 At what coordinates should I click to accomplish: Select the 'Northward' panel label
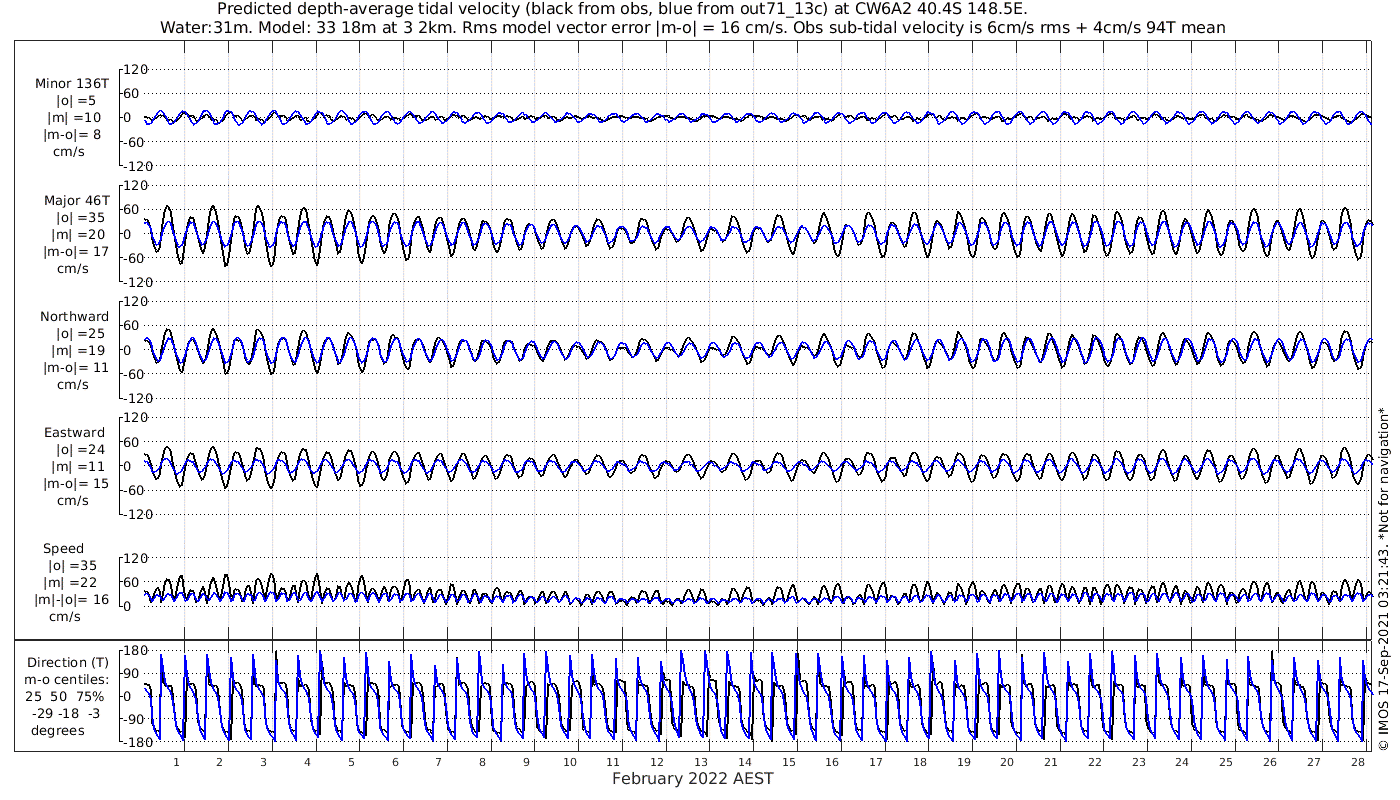click(75, 316)
